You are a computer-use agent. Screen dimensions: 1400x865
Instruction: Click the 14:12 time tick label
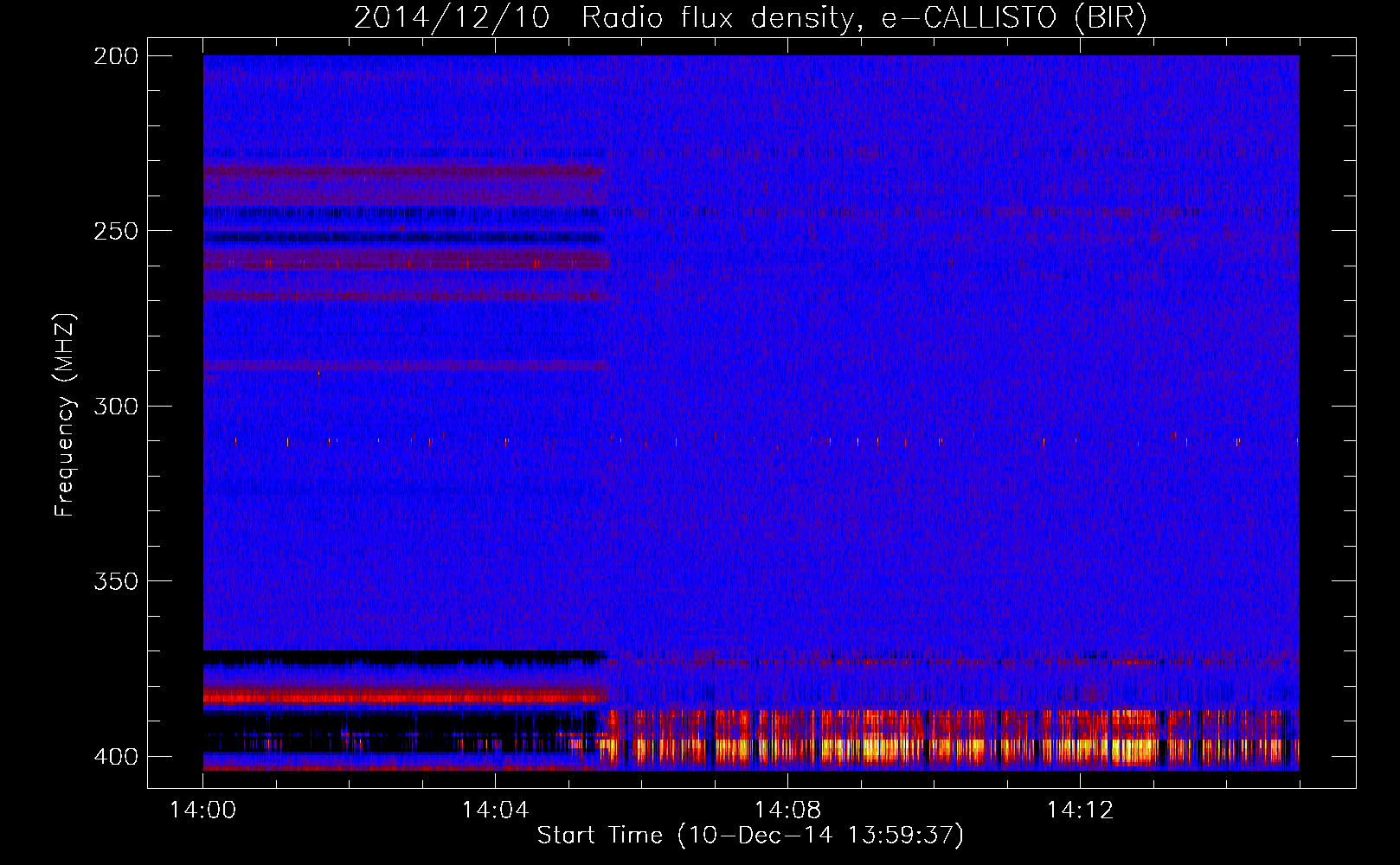coord(1080,811)
